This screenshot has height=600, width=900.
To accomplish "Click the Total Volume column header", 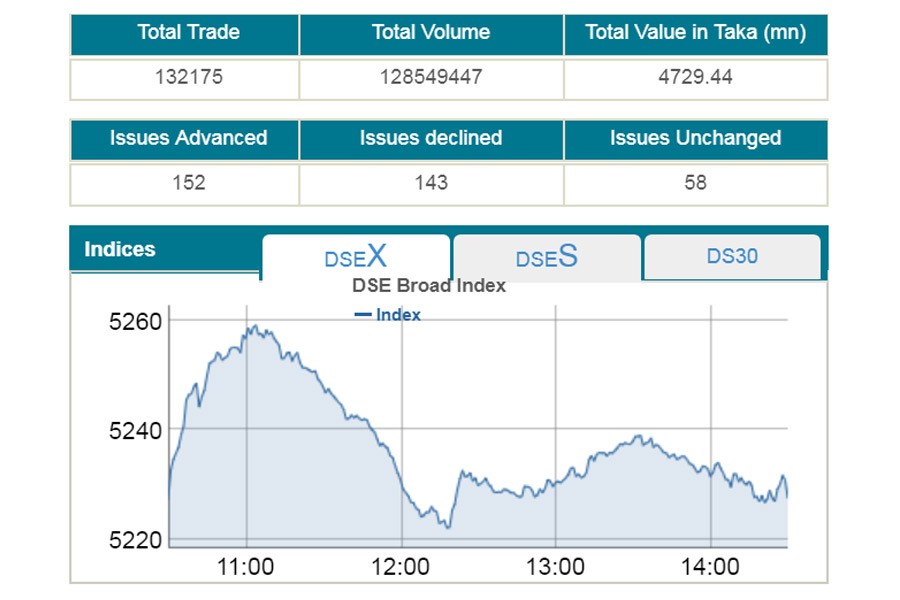I will click(x=431, y=32).
